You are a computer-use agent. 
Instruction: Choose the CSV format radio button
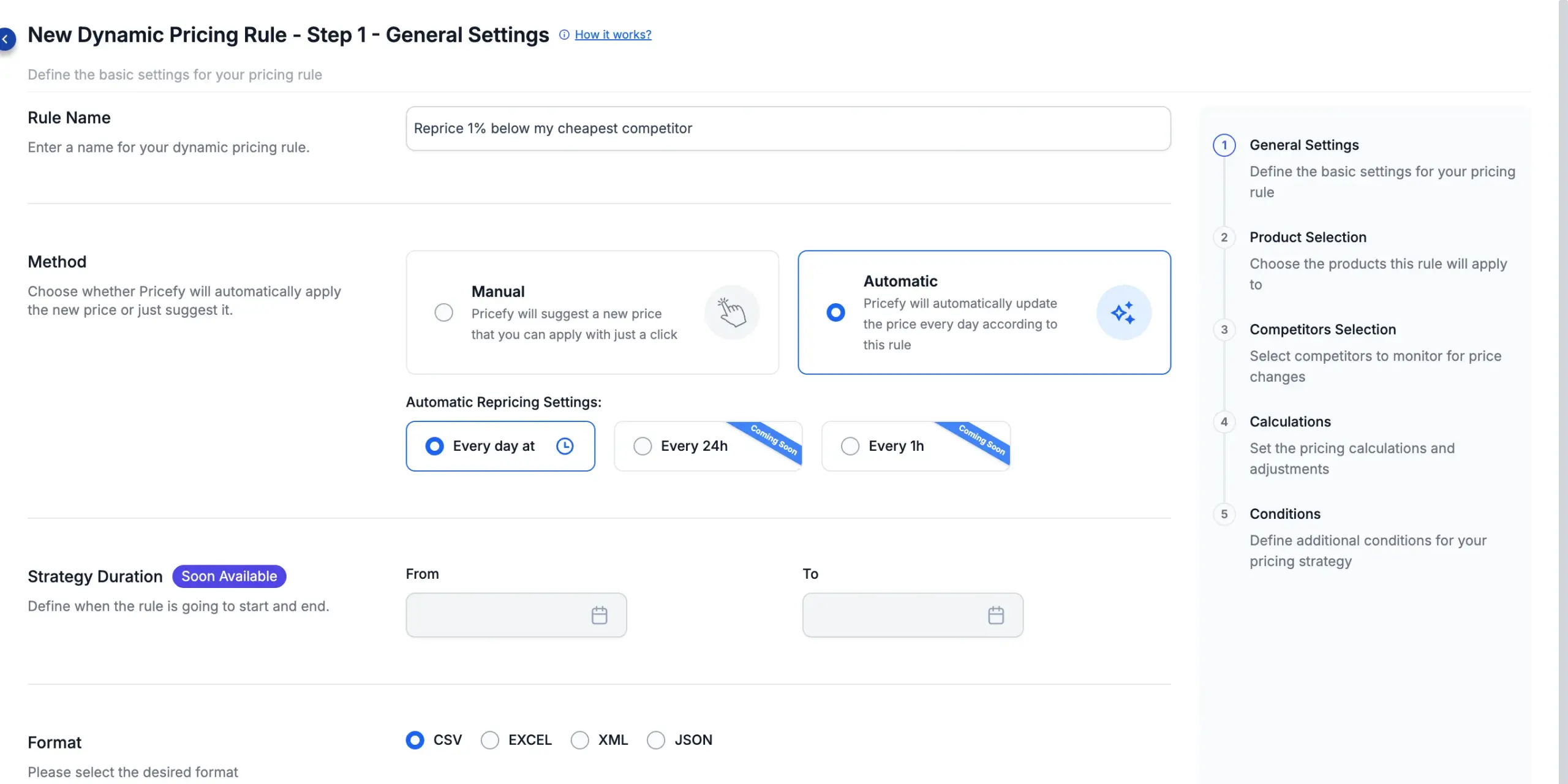coord(415,740)
